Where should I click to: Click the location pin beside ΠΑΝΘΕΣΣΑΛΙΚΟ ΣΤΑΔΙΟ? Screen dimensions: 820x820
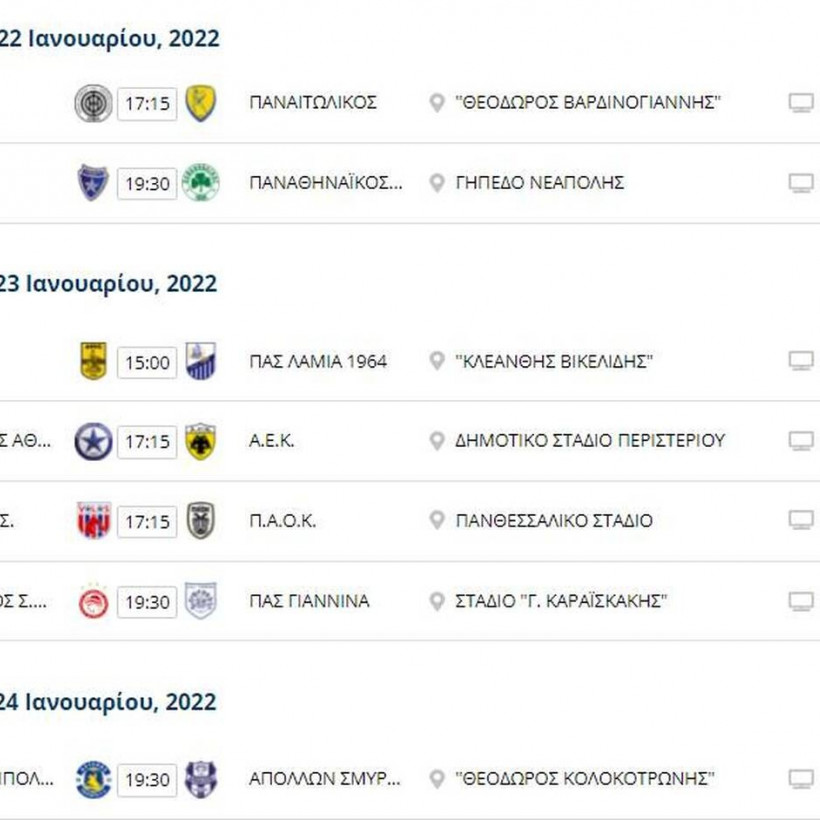pos(436,521)
